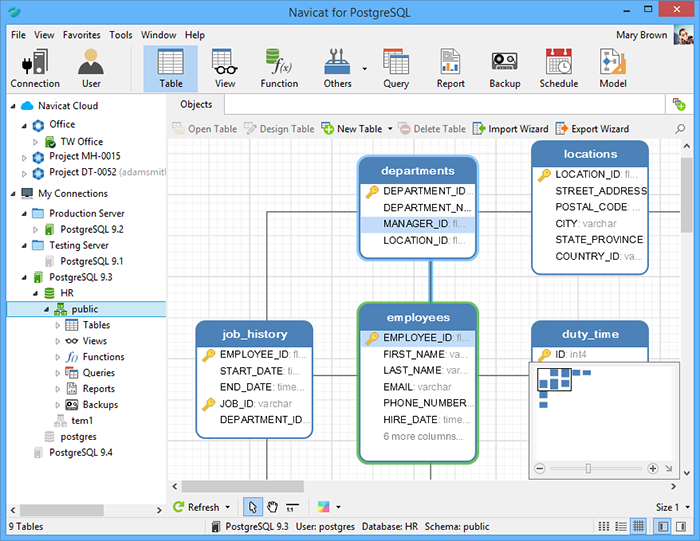Open the Report toolbar icon
Screen dimensions: 700x541
coord(450,69)
